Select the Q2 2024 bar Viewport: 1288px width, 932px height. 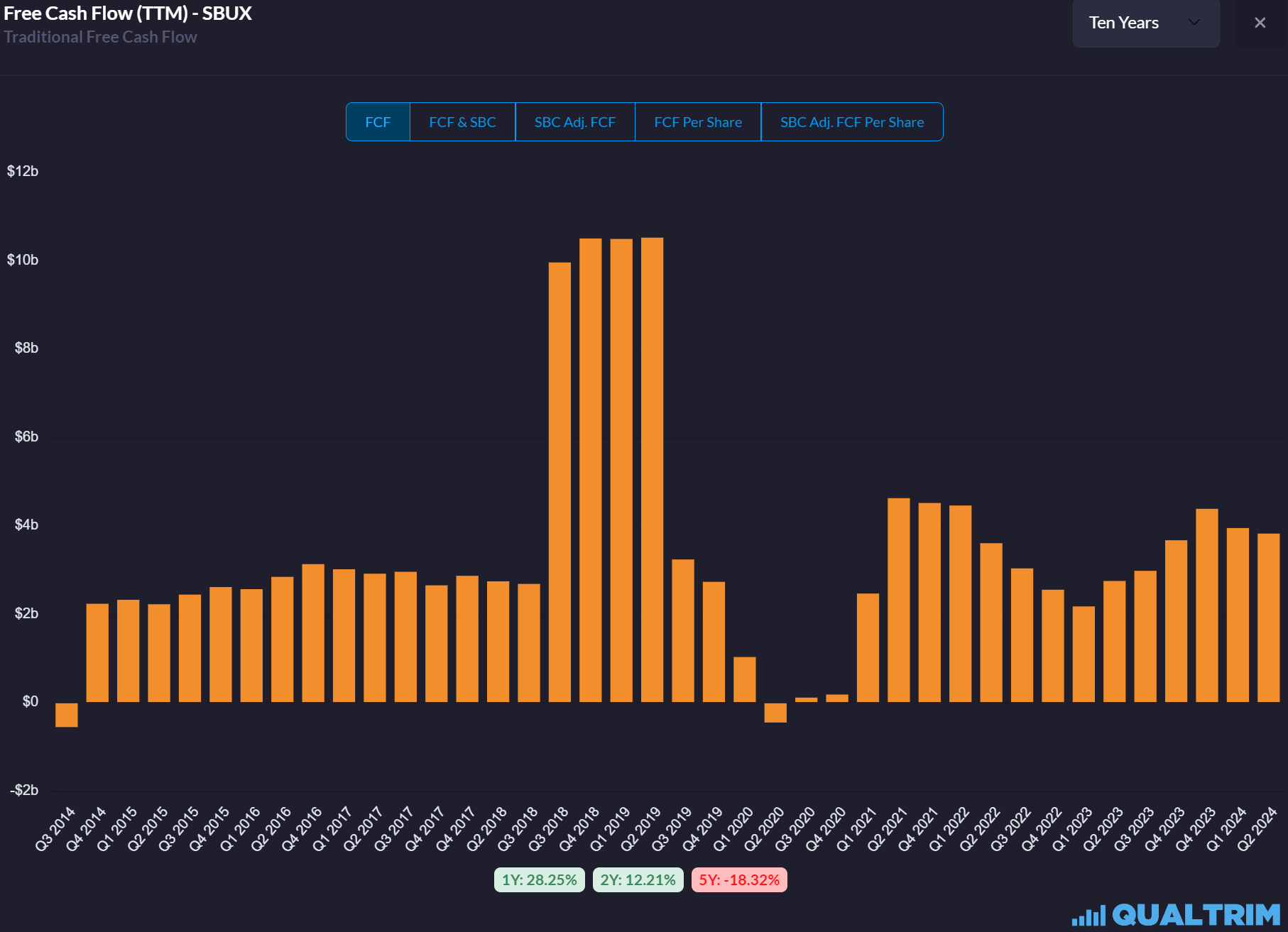pos(1269,618)
